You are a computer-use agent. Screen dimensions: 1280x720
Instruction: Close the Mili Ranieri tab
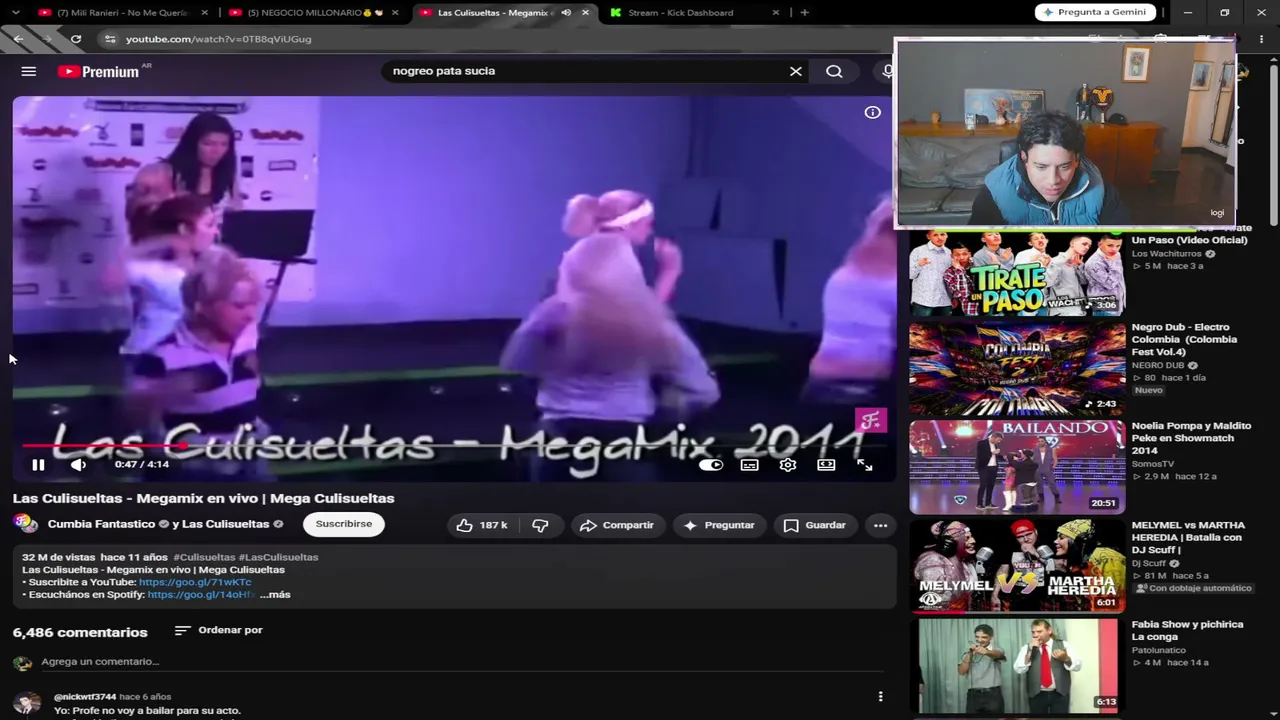[205, 13]
